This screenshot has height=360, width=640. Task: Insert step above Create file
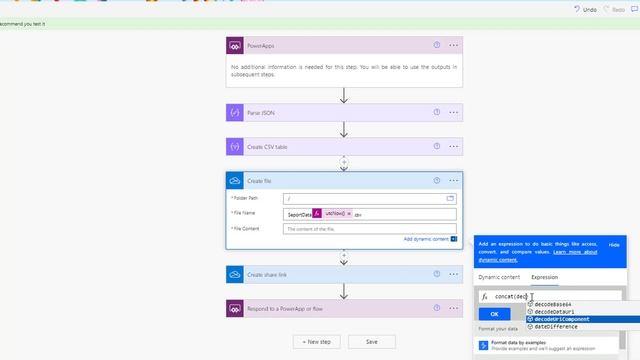pyautogui.click(x=344, y=162)
